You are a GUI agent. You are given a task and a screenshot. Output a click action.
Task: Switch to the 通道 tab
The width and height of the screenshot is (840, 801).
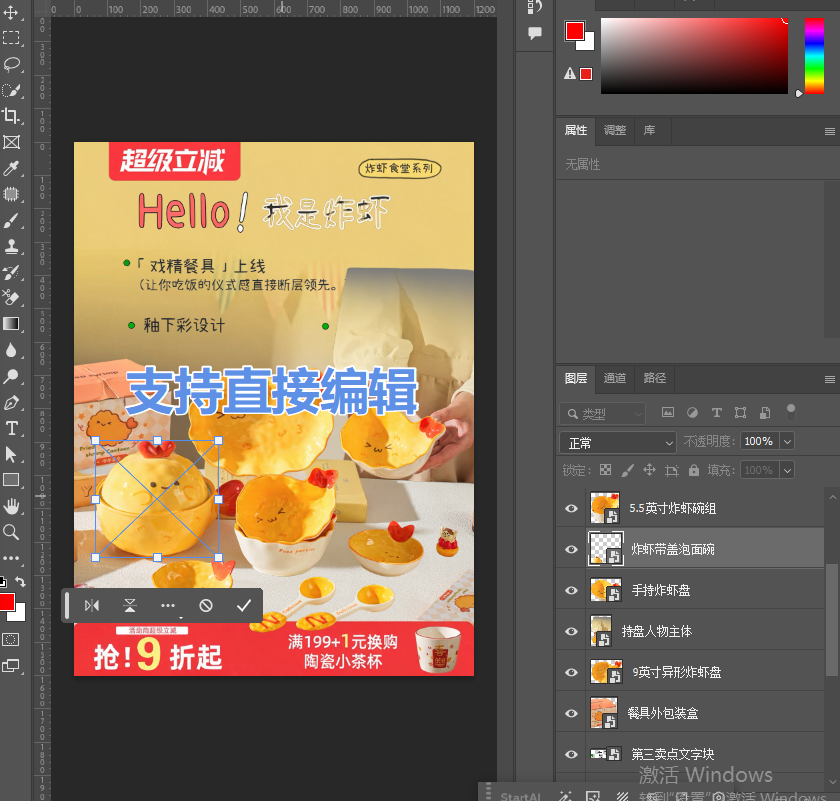click(615, 378)
